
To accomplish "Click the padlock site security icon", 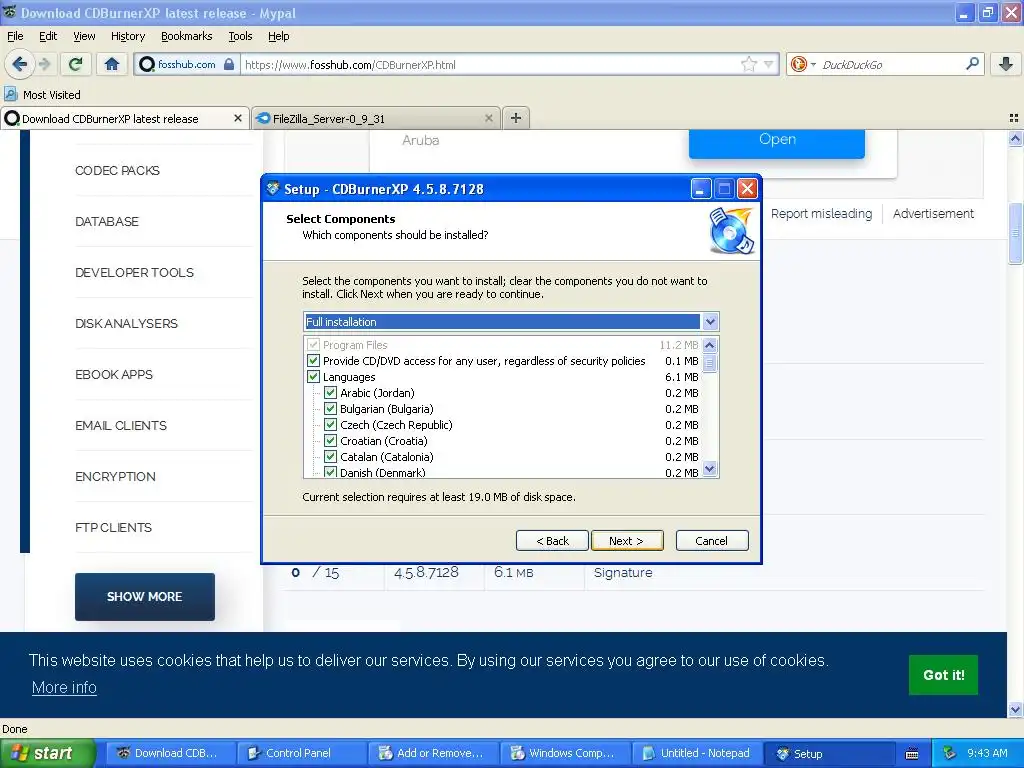I will pos(229,64).
